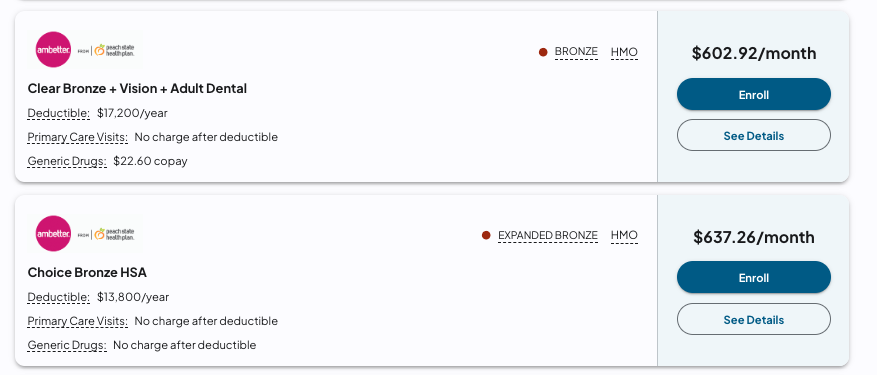
Task: Click Deductible term for $17,200/year plan
Action: point(59,113)
